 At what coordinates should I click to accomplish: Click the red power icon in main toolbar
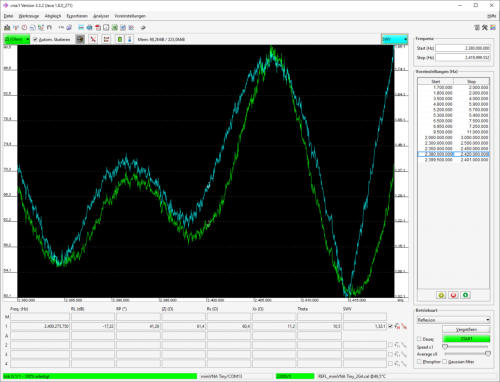coord(24,28)
